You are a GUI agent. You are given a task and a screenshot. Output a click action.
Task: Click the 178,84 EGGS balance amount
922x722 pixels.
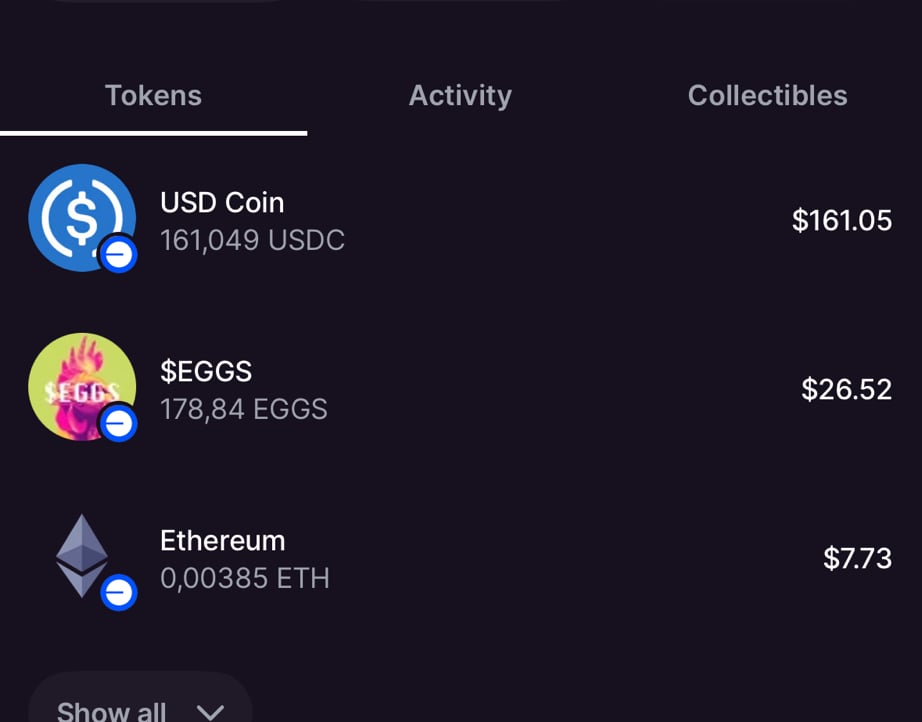tap(243, 410)
